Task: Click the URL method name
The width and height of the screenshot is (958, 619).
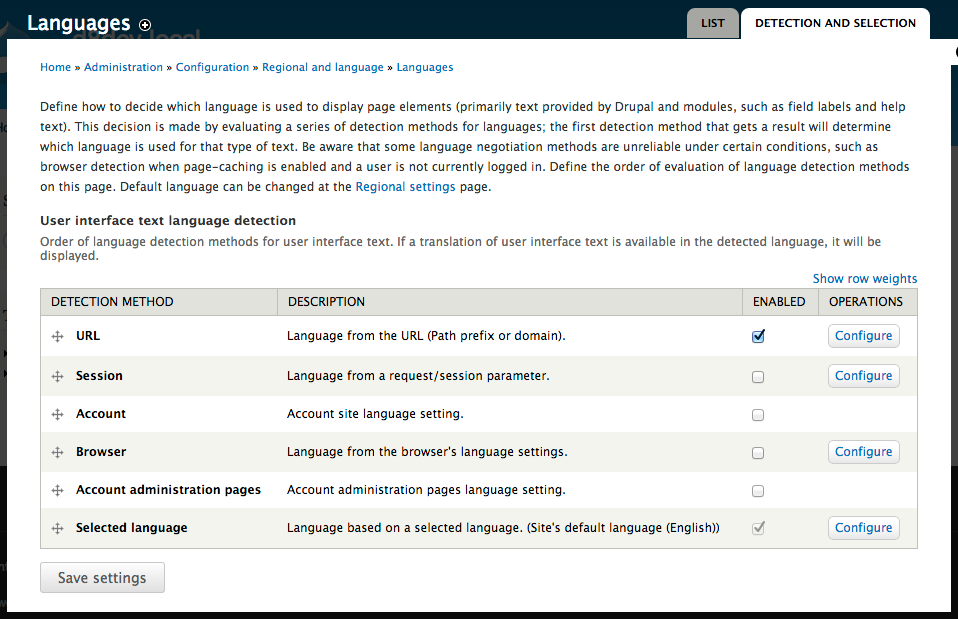Action: coord(88,335)
